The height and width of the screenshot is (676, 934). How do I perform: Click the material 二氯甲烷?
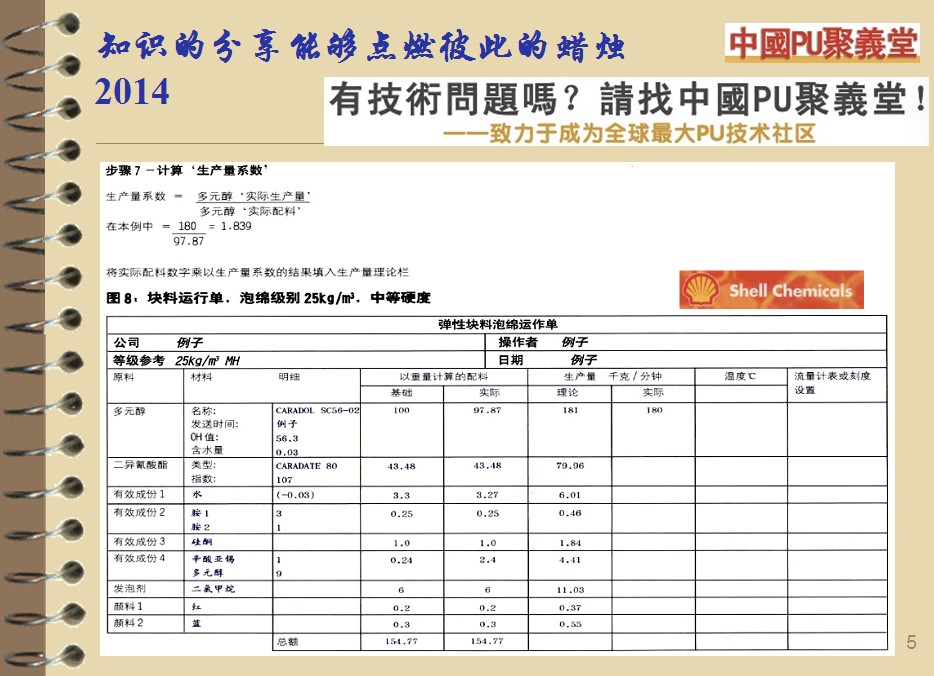(213, 588)
